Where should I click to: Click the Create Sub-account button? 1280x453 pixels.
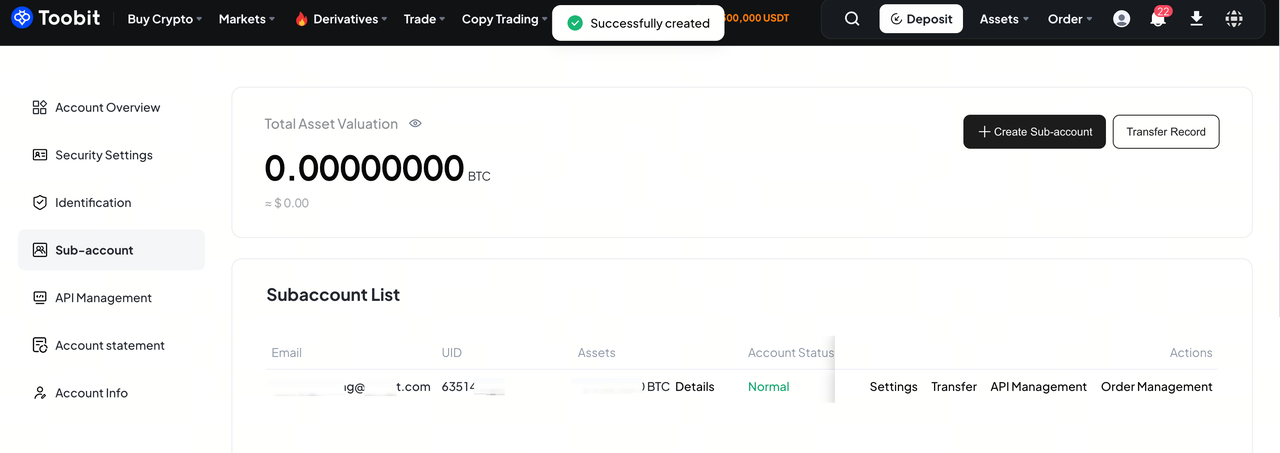[1034, 132]
